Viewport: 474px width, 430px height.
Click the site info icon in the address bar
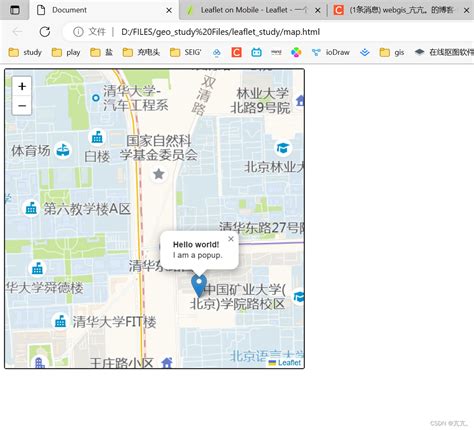point(78,32)
